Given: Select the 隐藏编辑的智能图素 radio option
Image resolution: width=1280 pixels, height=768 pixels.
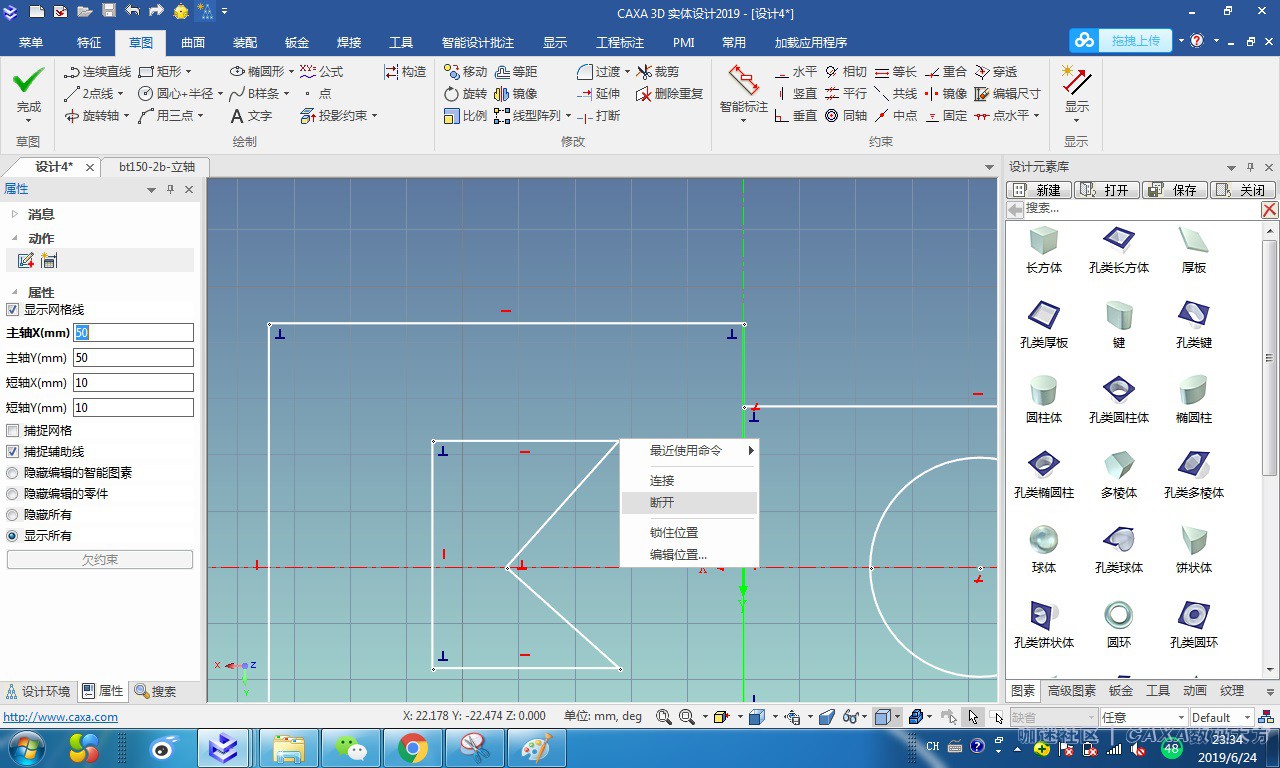Looking at the screenshot, I should point(13,473).
